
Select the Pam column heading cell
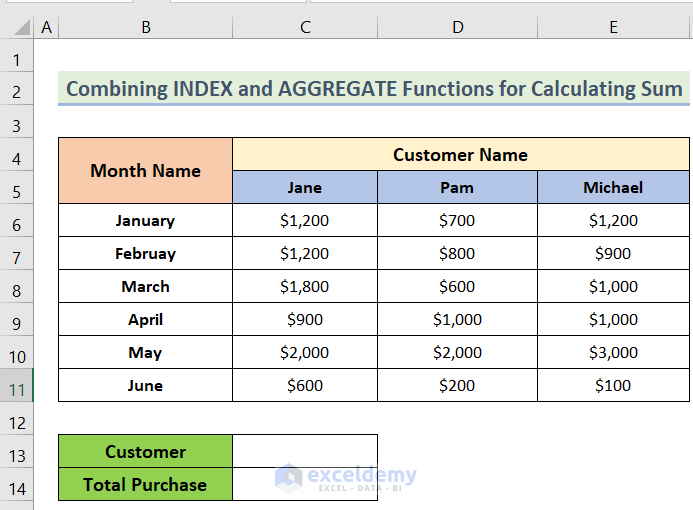[457, 188]
